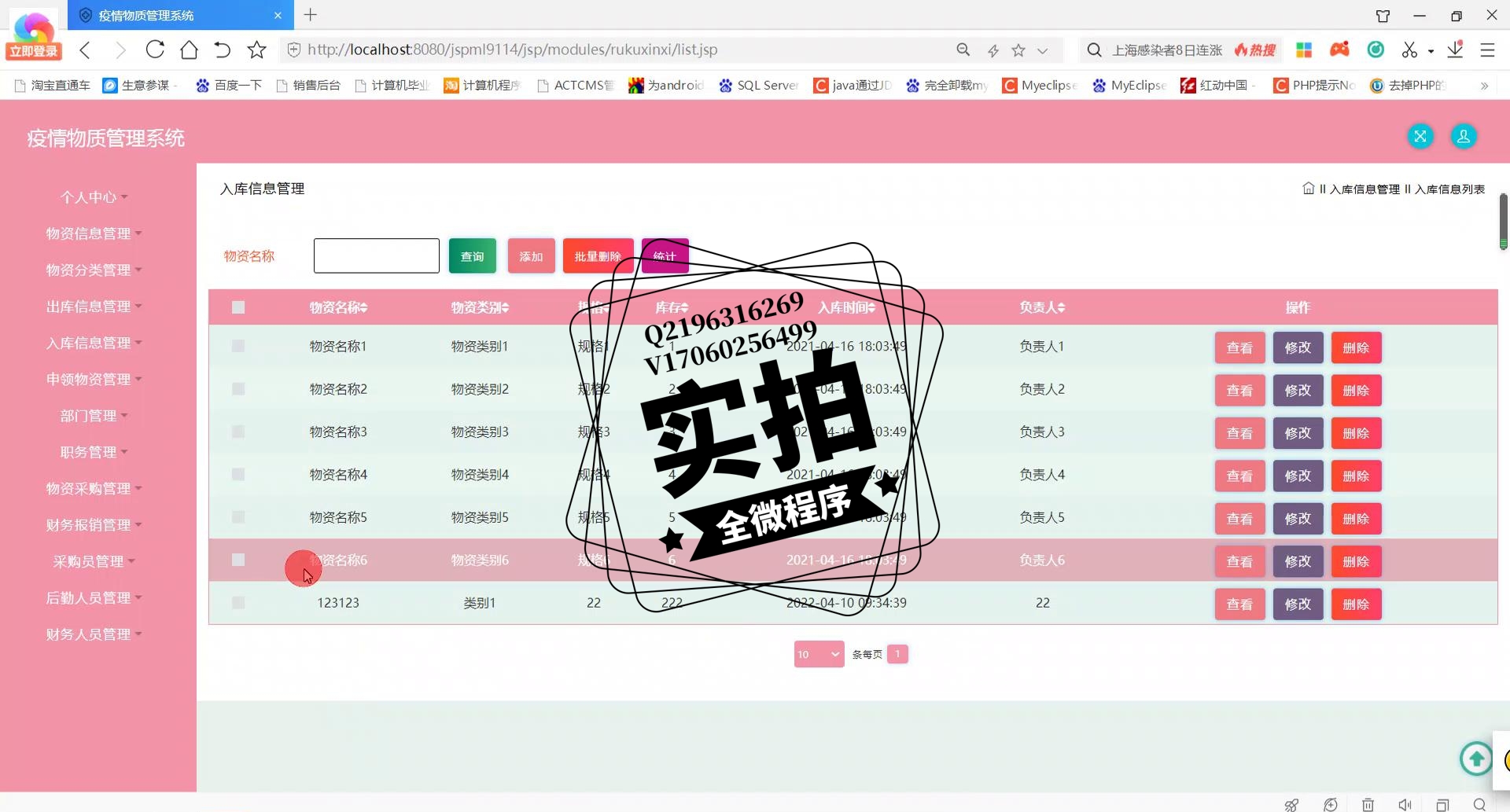Click the speaker mute icon in status bar
The image size is (1510, 812).
tap(1405, 804)
